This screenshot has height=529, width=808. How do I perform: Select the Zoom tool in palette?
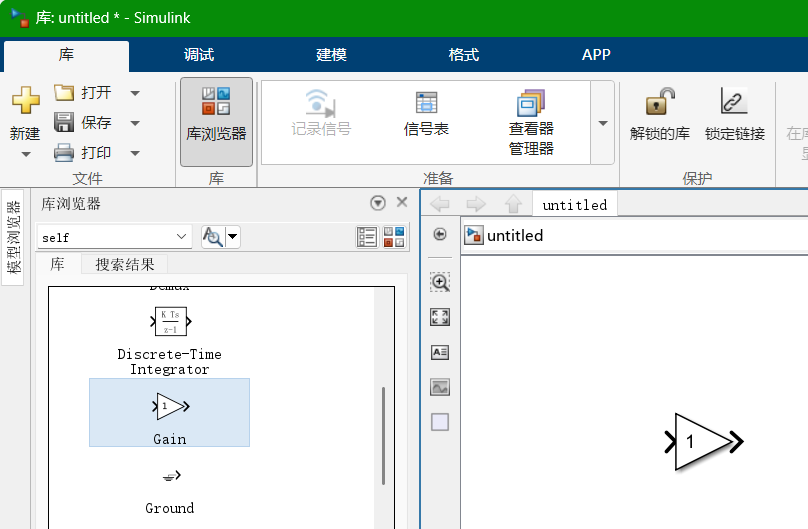click(x=440, y=282)
